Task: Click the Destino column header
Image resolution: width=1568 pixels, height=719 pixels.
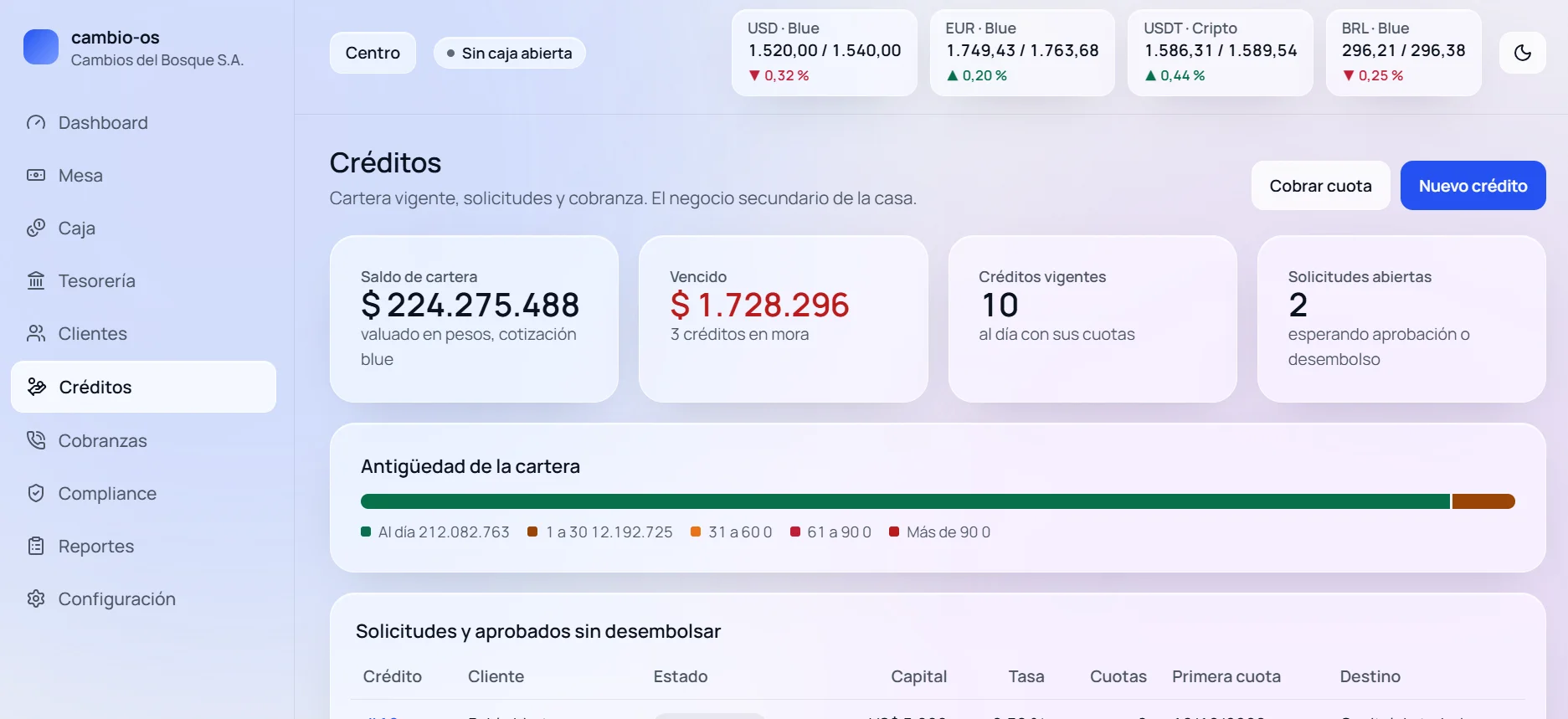Action: pyautogui.click(x=1370, y=676)
